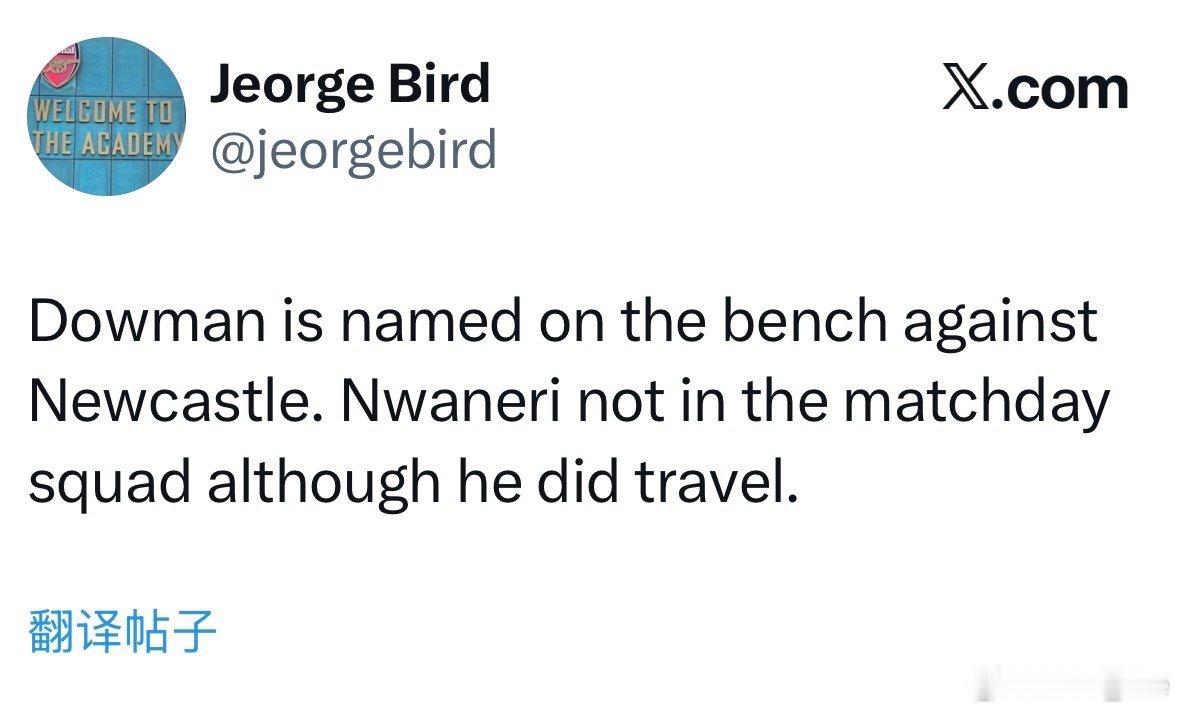1179x713 pixels.
Task: Open the Jeorge Bird display name
Action: click(x=350, y=84)
